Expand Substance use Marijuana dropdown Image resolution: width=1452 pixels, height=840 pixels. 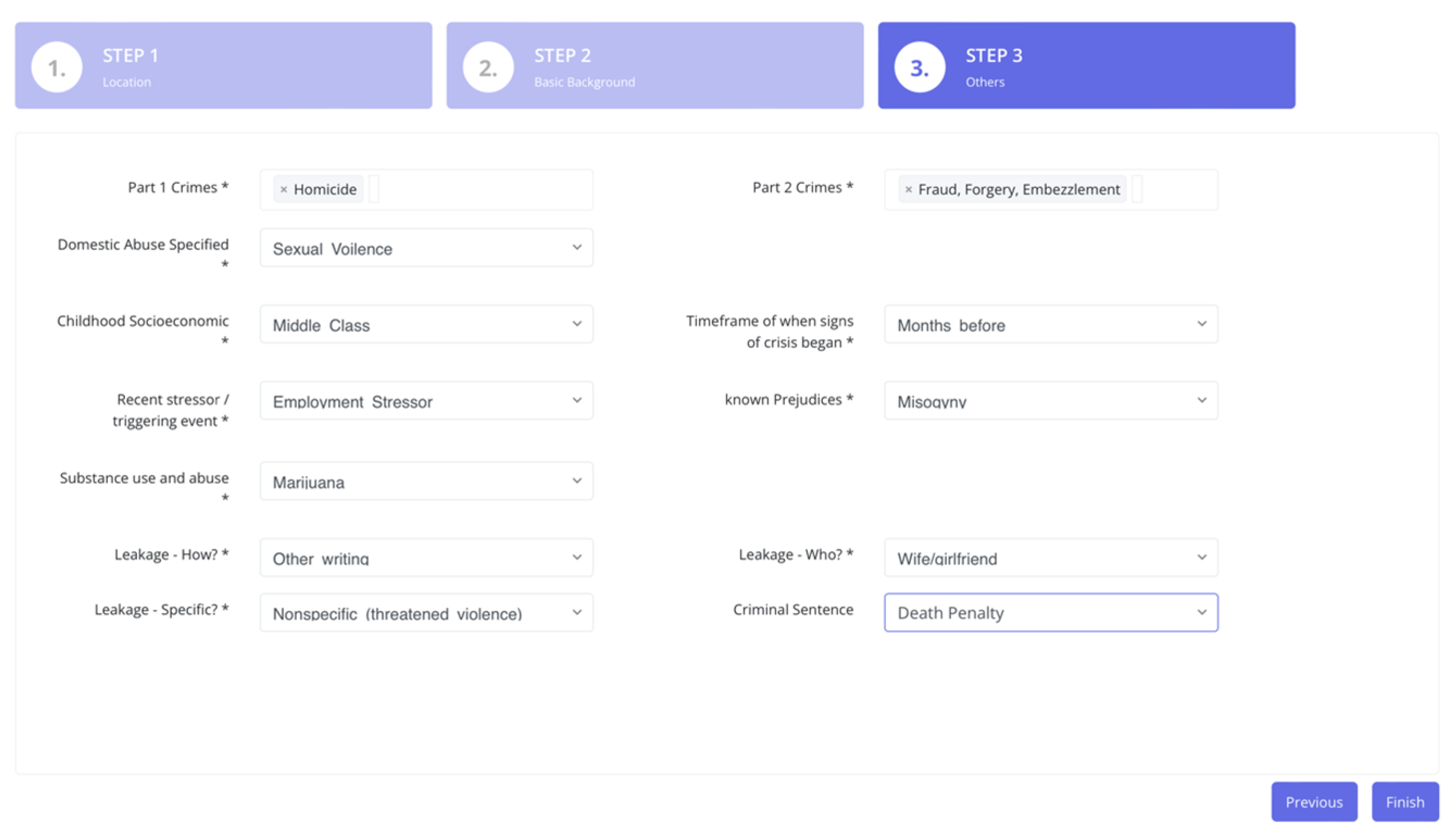[426, 481]
